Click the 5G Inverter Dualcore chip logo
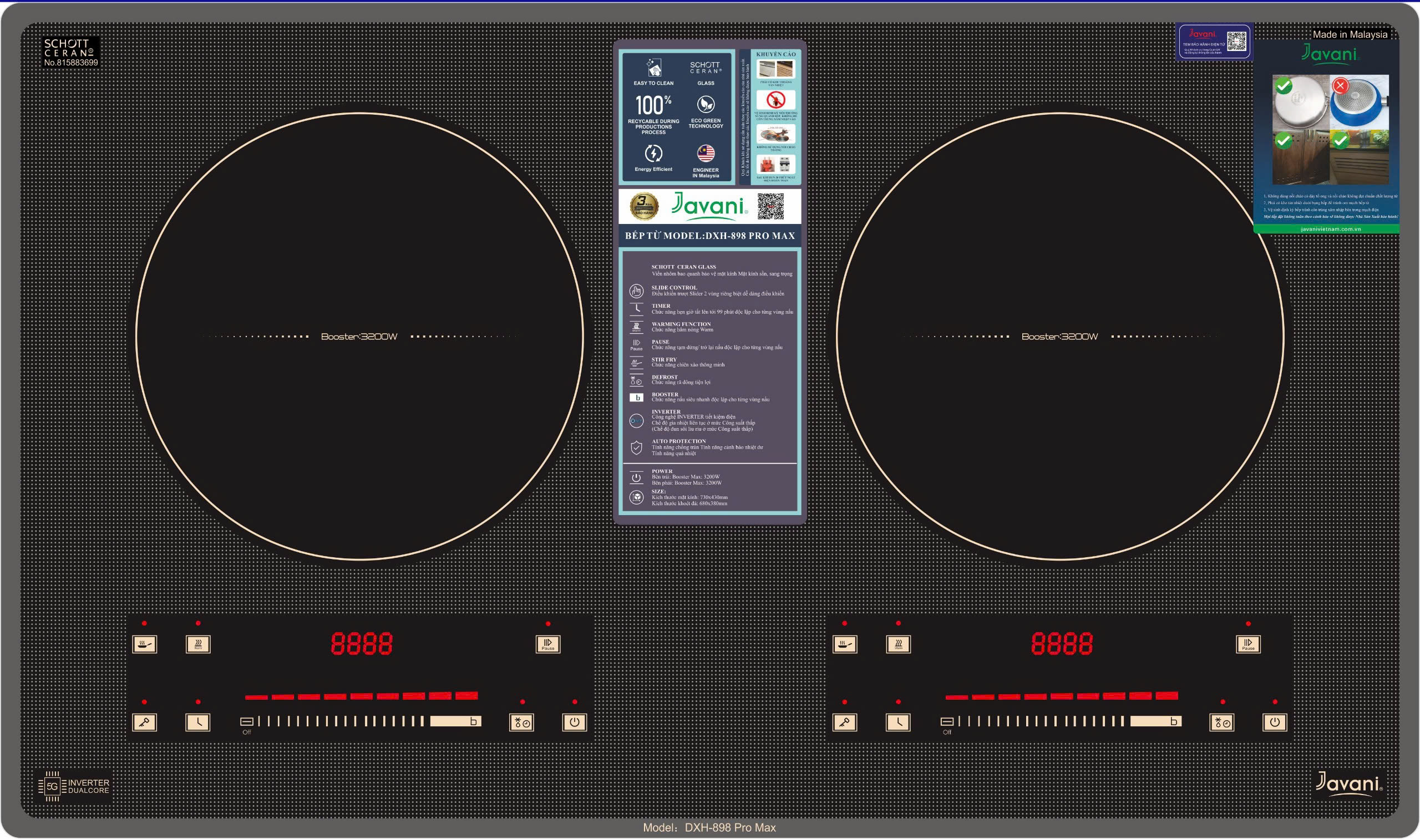The image size is (1420, 840). (x=74, y=786)
